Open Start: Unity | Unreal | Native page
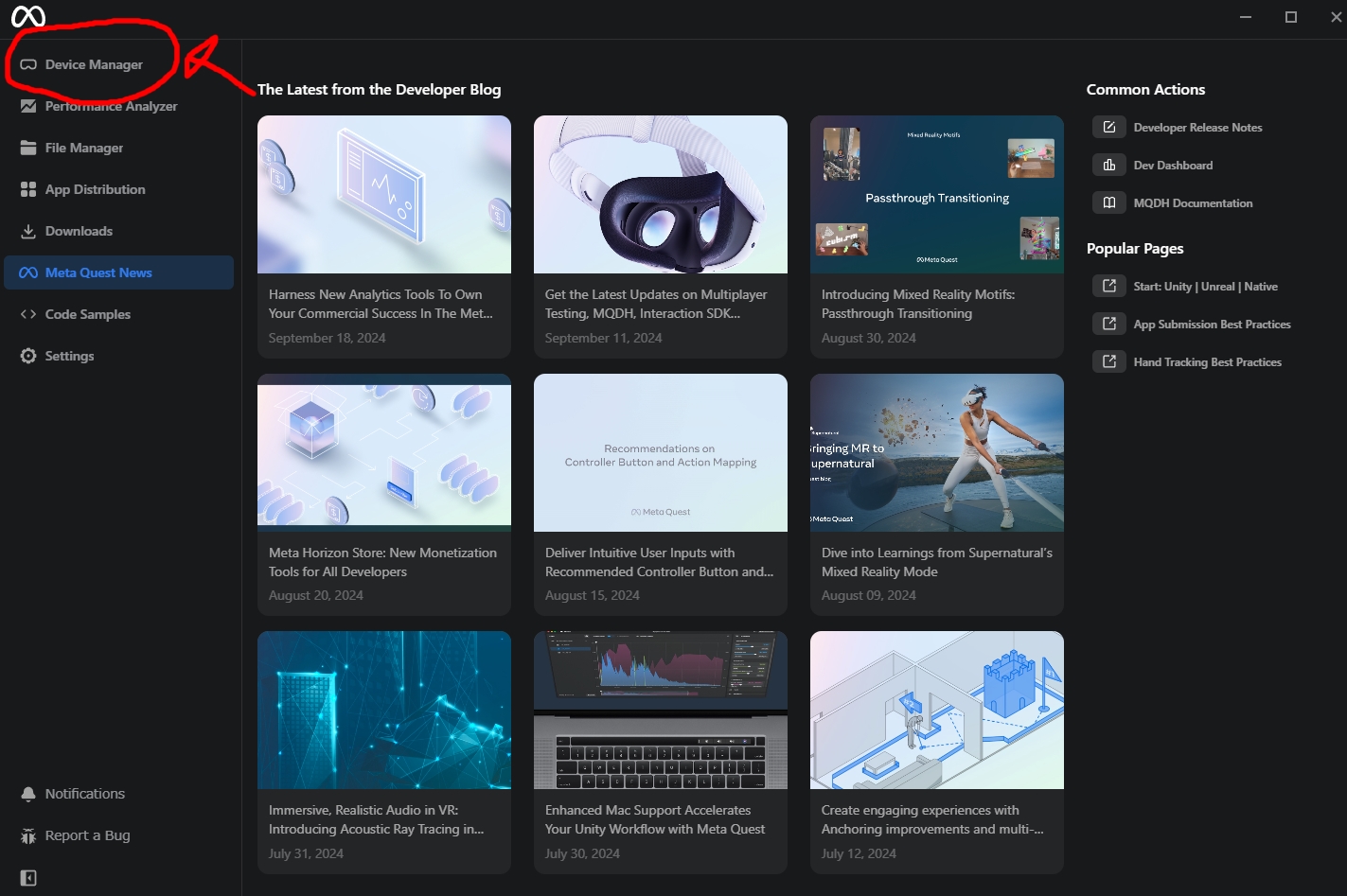Image resolution: width=1347 pixels, height=896 pixels. [1204, 287]
